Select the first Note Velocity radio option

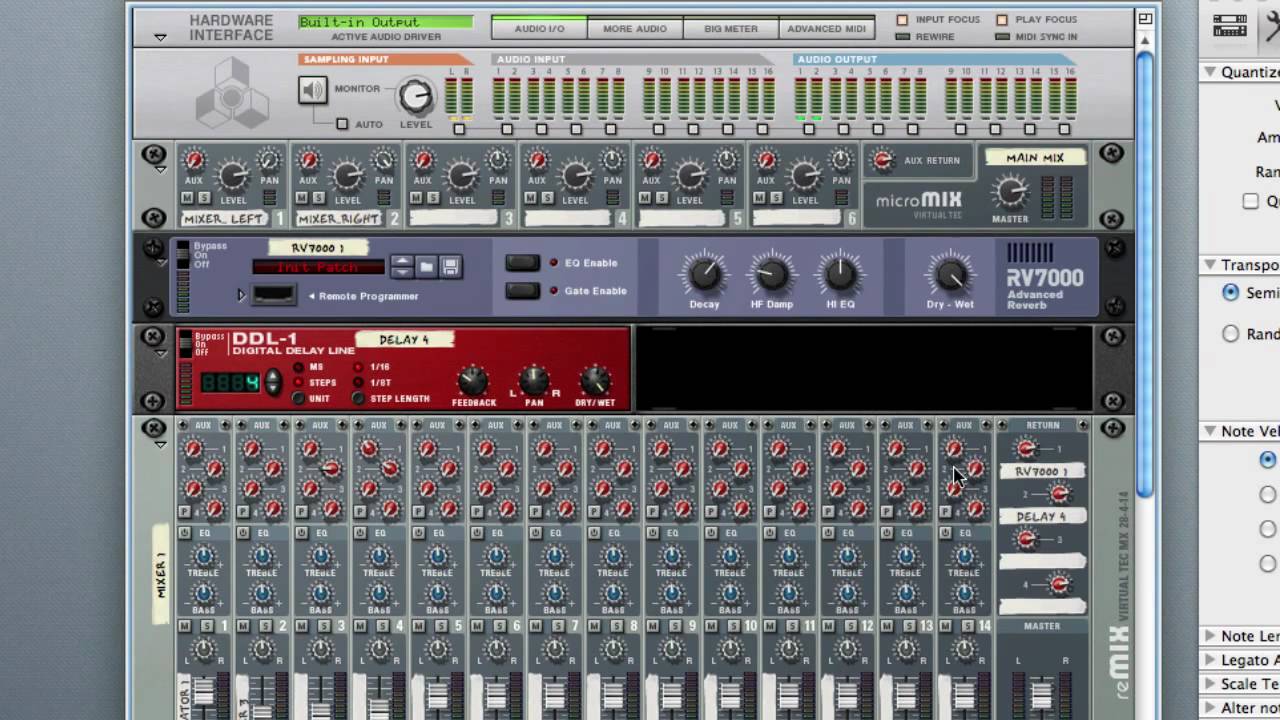(x=1268, y=459)
